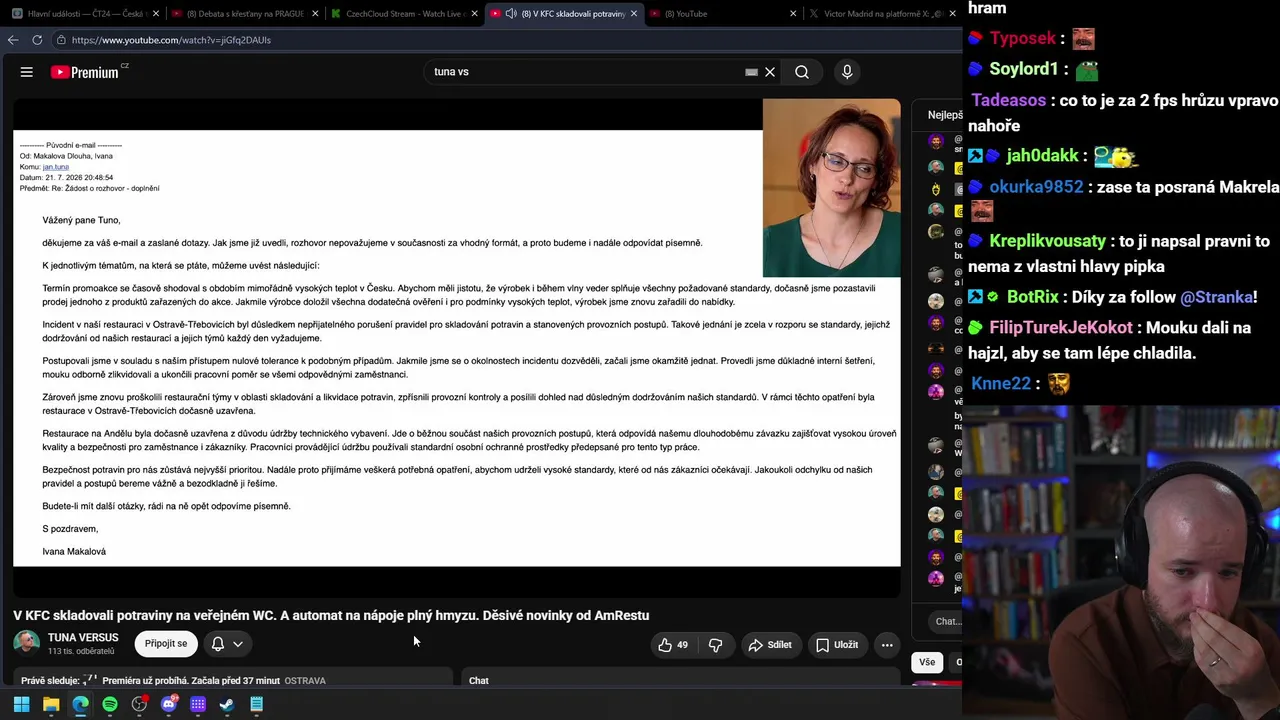Reload the current page
Viewport: 1280px width, 720px height.
click(37, 40)
